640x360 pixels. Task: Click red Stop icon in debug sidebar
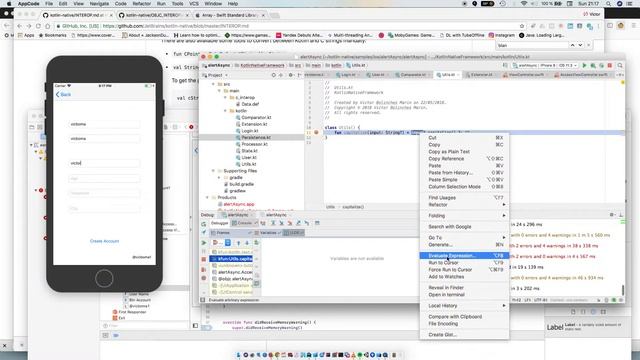[204, 260]
